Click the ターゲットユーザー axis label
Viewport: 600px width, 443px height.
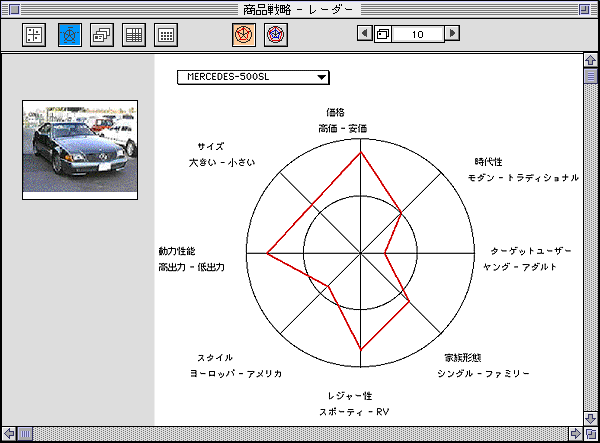531,251
